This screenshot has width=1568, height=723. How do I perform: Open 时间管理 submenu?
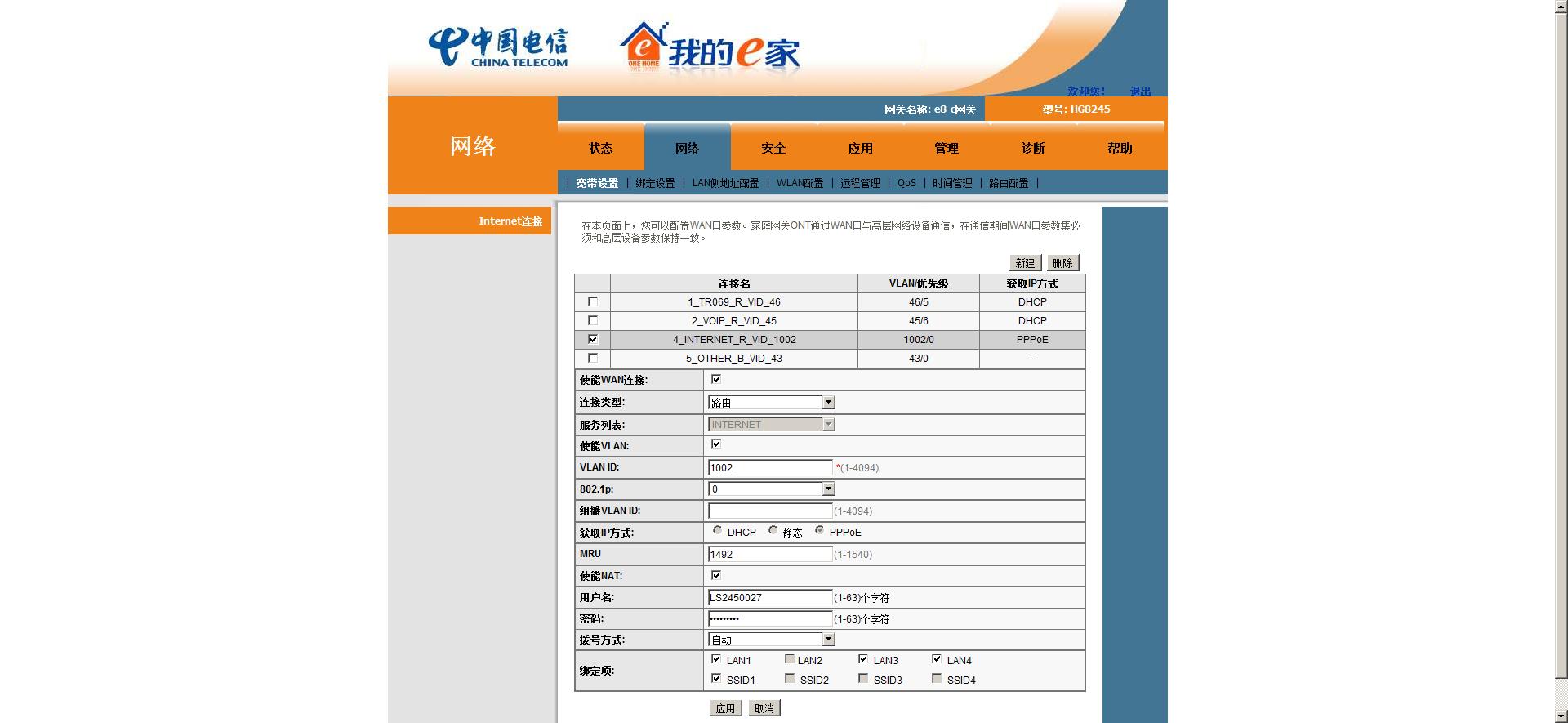(x=952, y=183)
